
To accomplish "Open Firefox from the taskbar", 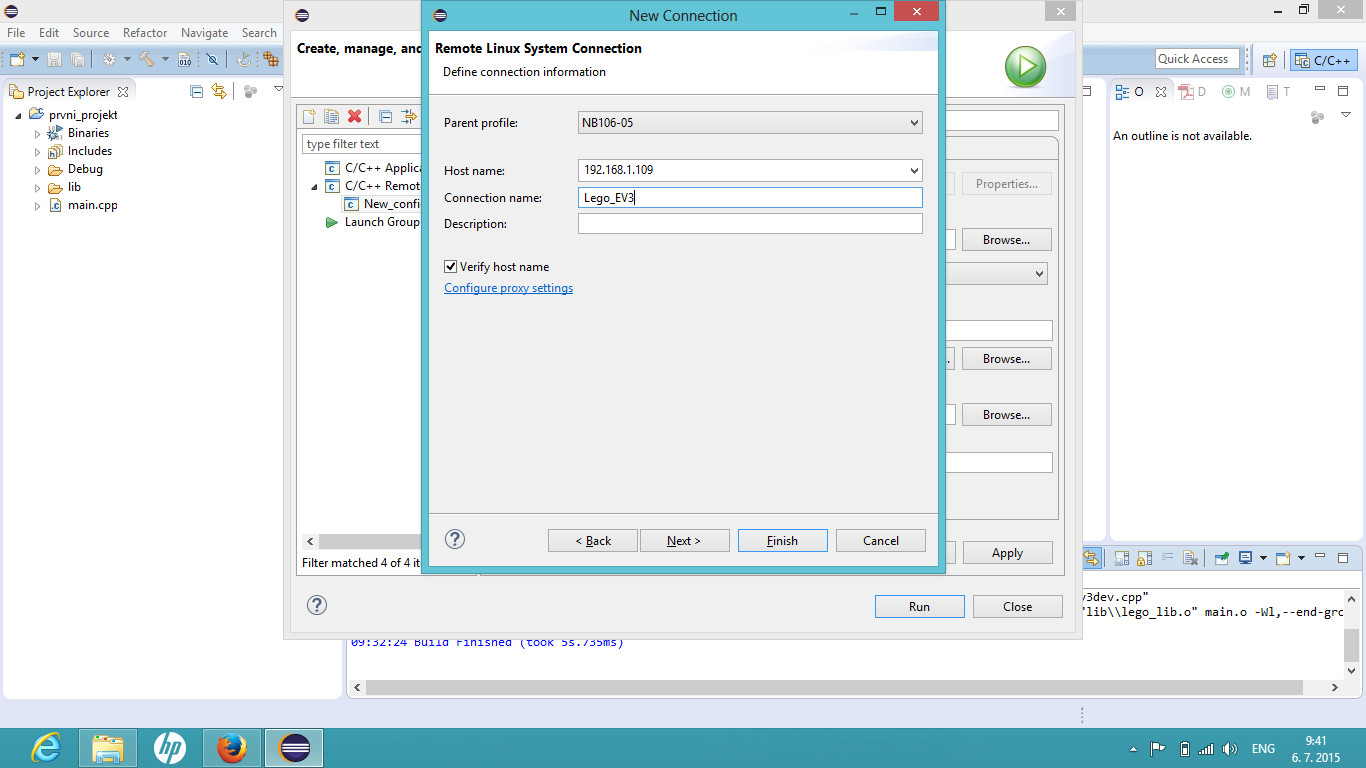I will pos(231,748).
